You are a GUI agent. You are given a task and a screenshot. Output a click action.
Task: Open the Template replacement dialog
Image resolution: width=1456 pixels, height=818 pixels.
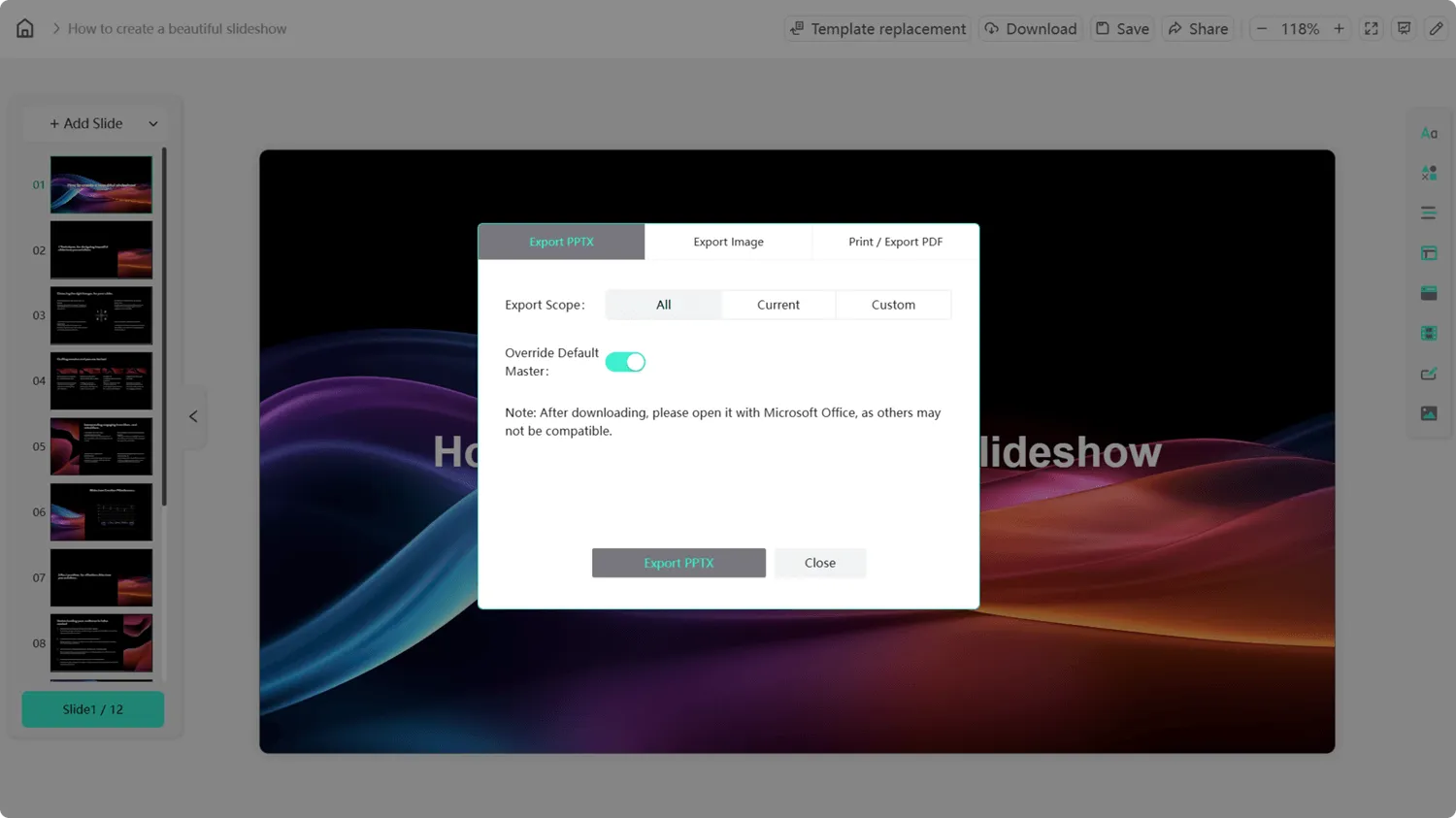click(877, 28)
